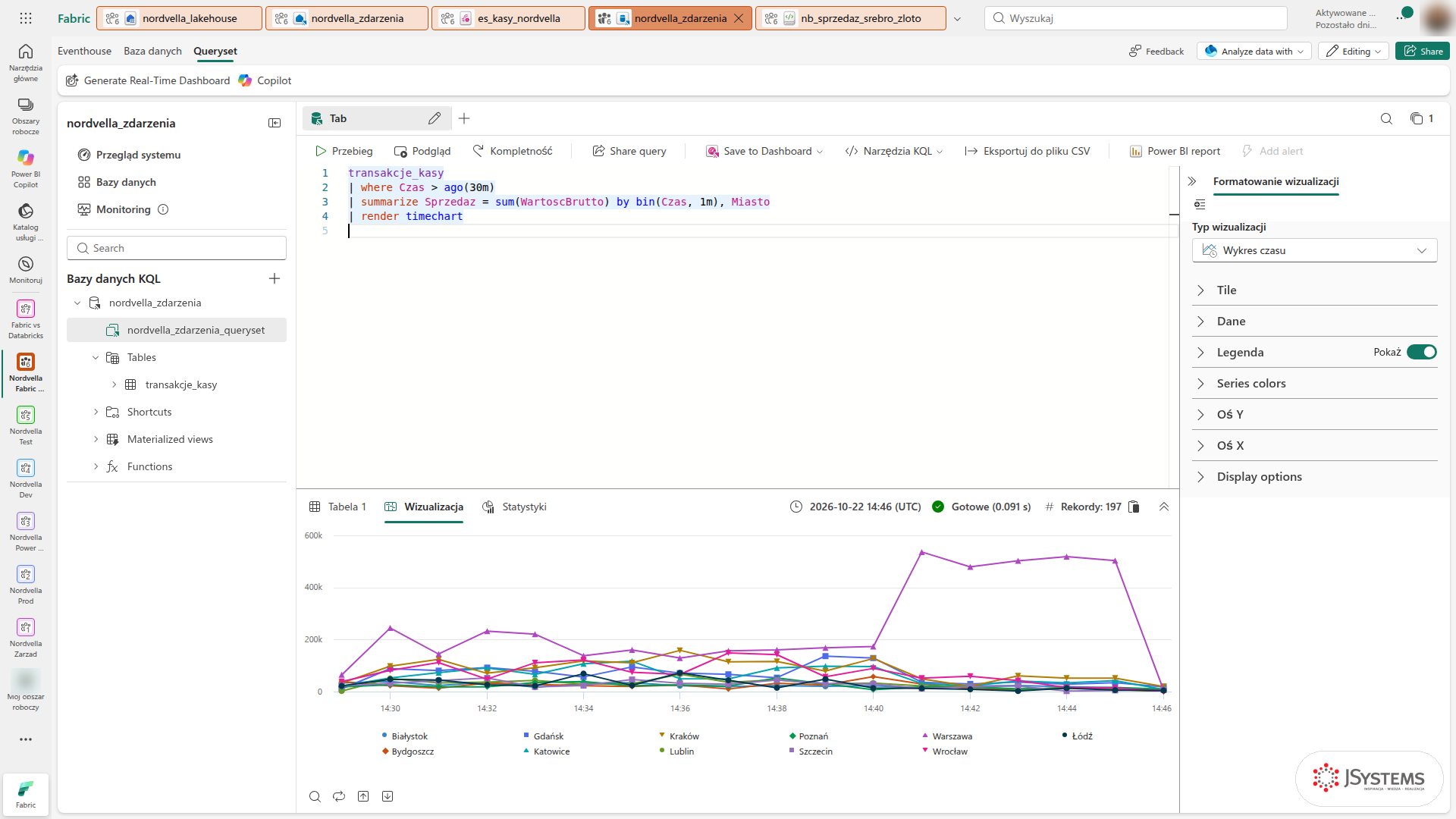Collapse the nordvella_zdarzenia explorer pane icon
Image resolution: width=1456 pixels, height=819 pixels.
[275, 123]
